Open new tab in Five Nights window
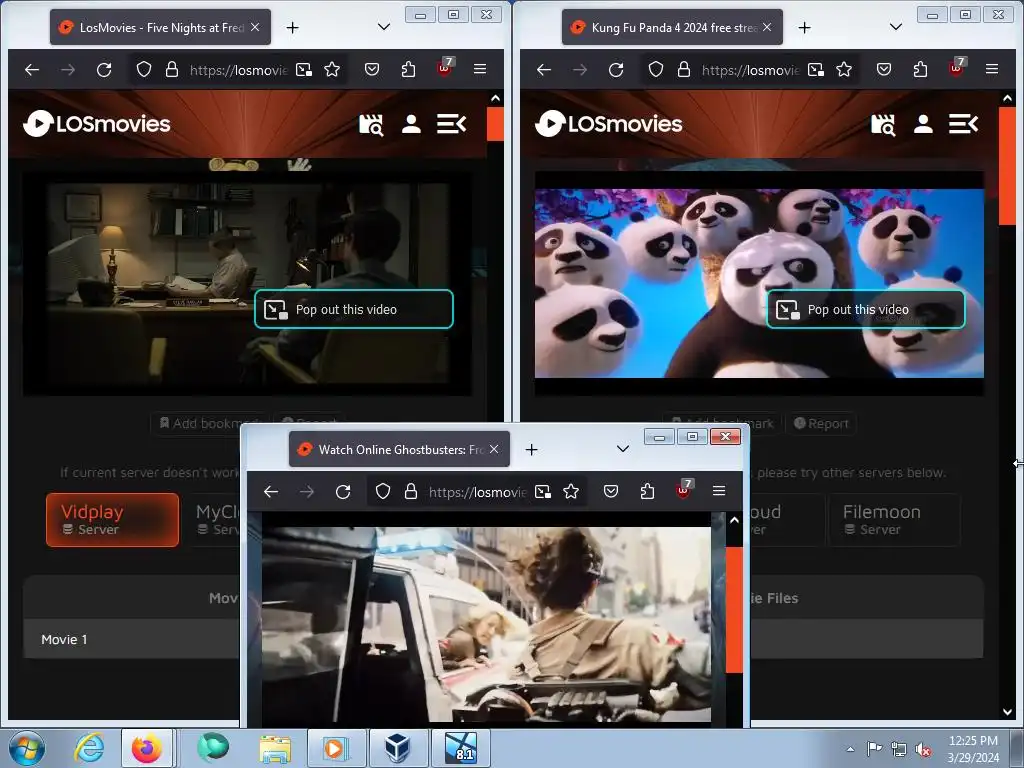1024x768 pixels. pos(293,27)
